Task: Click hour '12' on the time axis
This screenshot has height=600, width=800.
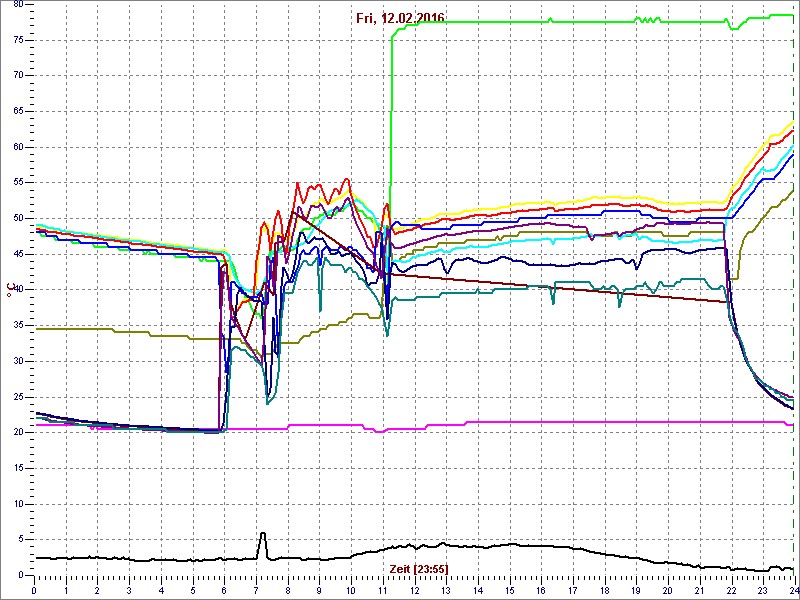Action: (x=414, y=590)
